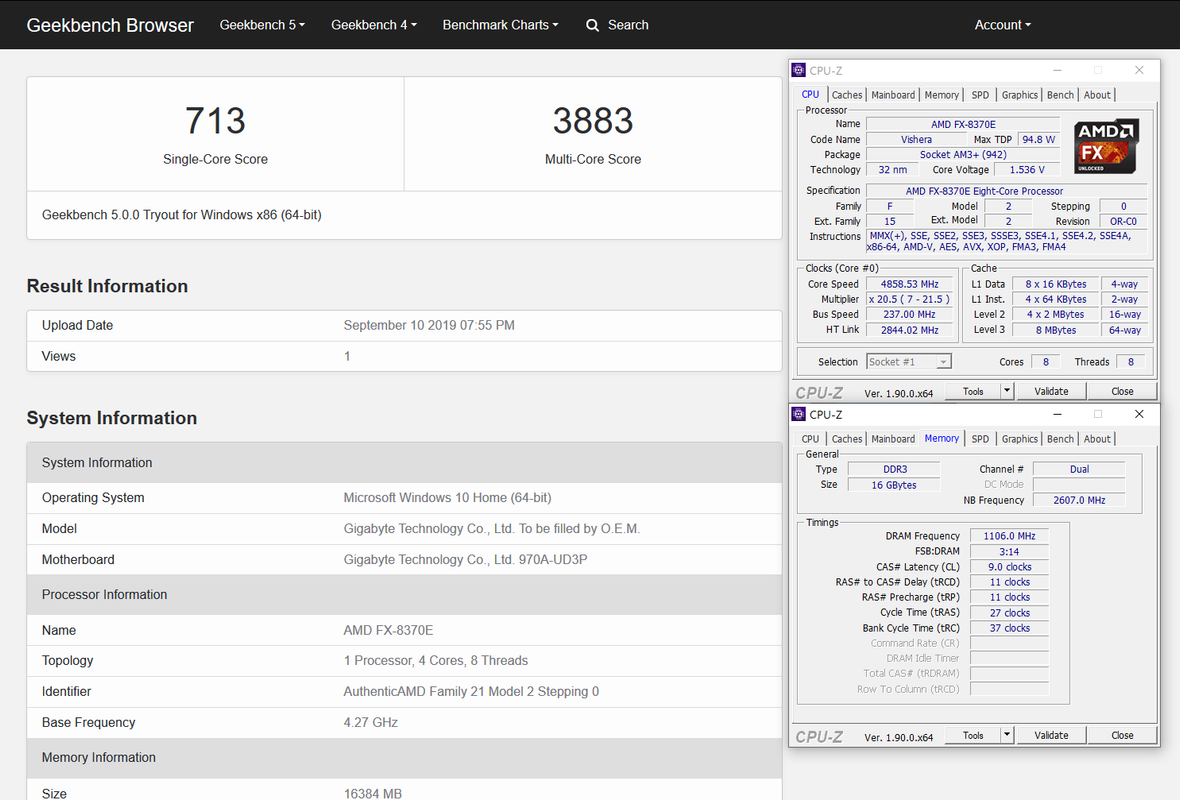The image size is (1180, 800).
Task: Close the bottom CPU-Z window via X
Action: [1139, 414]
